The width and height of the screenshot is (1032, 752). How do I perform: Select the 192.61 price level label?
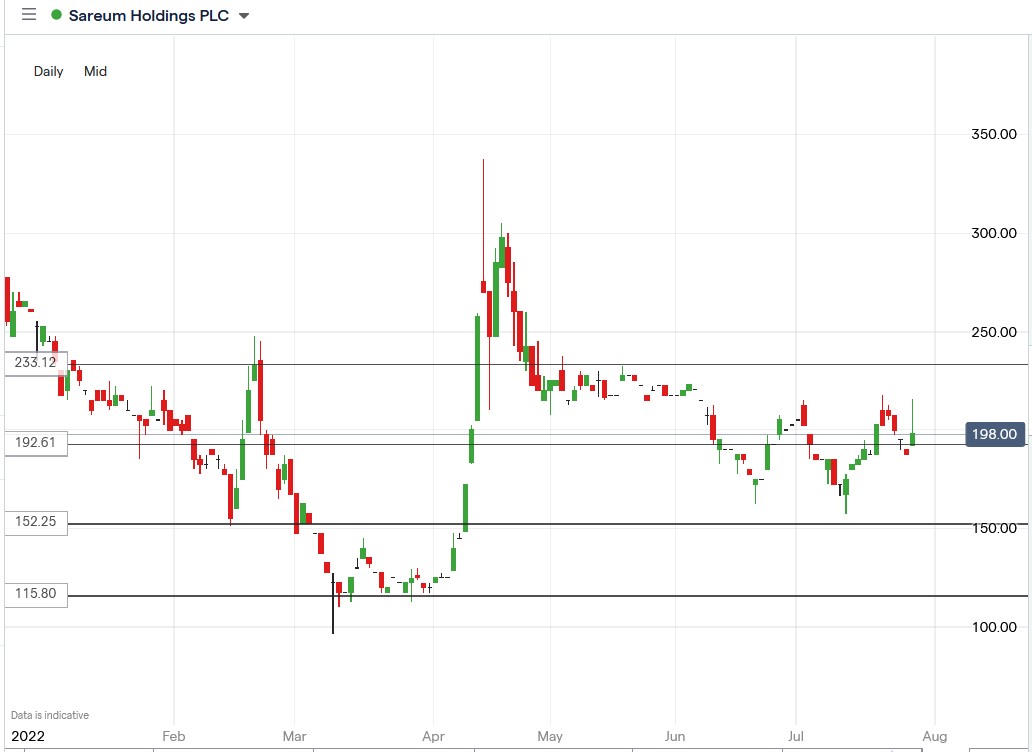(x=33, y=443)
